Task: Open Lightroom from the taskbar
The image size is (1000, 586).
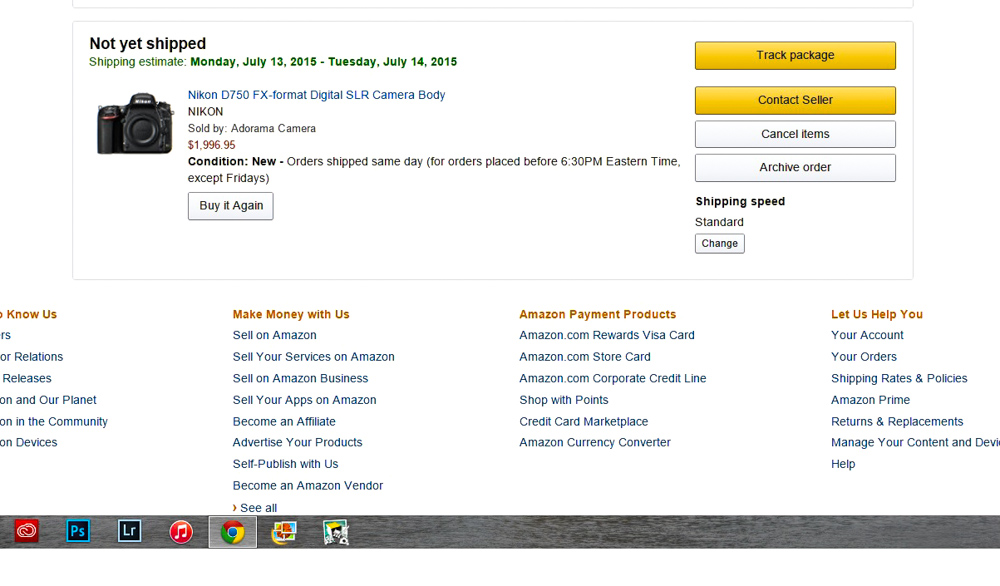Action: coord(129,532)
